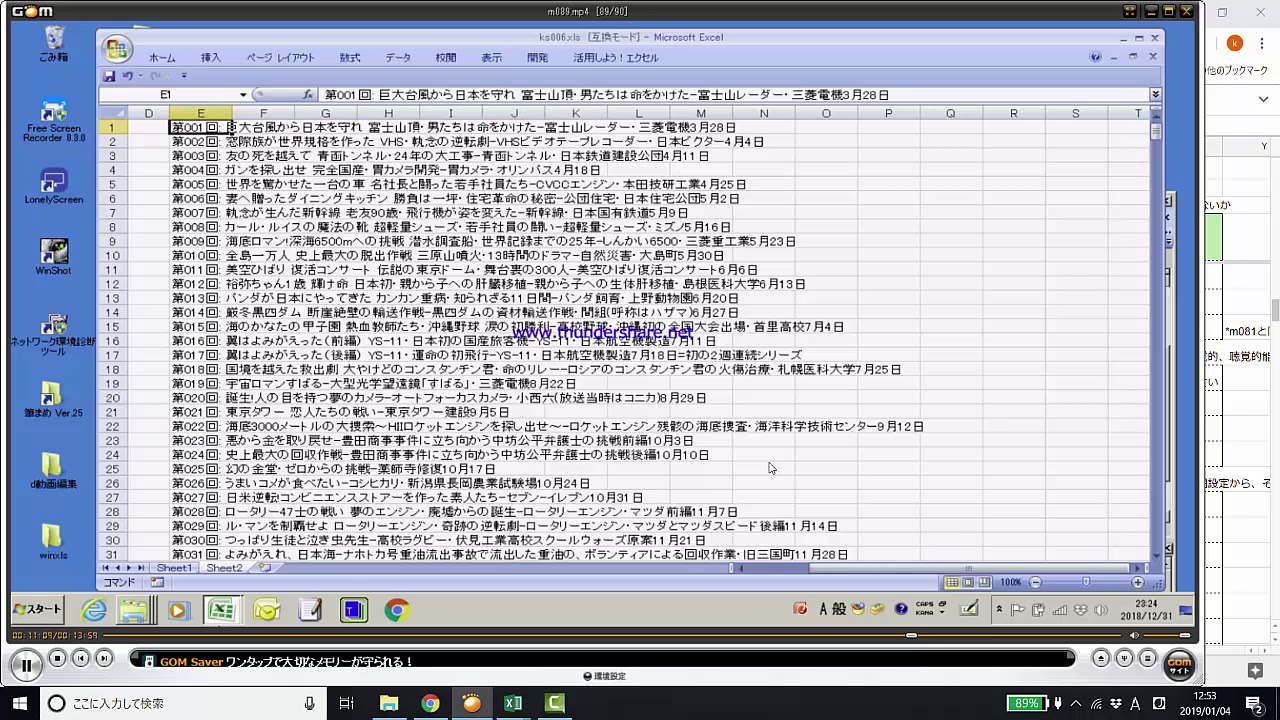Open the WinShot desktop shortcut
The width and height of the screenshot is (1280, 720).
tap(53, 257)
